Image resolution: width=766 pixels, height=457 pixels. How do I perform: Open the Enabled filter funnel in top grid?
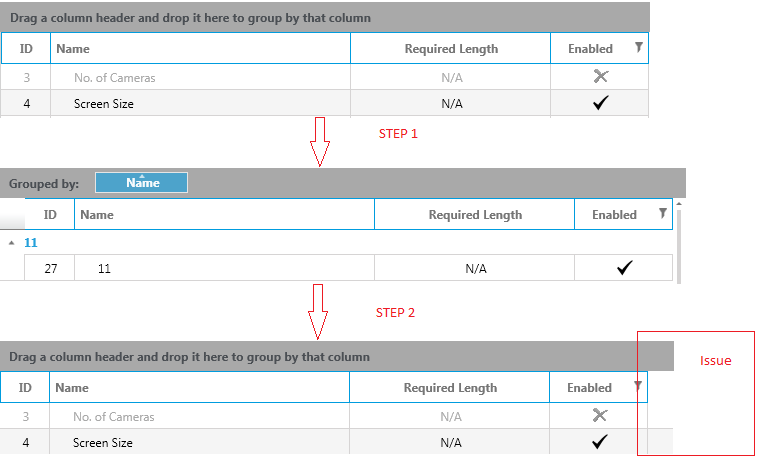(x=639, y=47)
